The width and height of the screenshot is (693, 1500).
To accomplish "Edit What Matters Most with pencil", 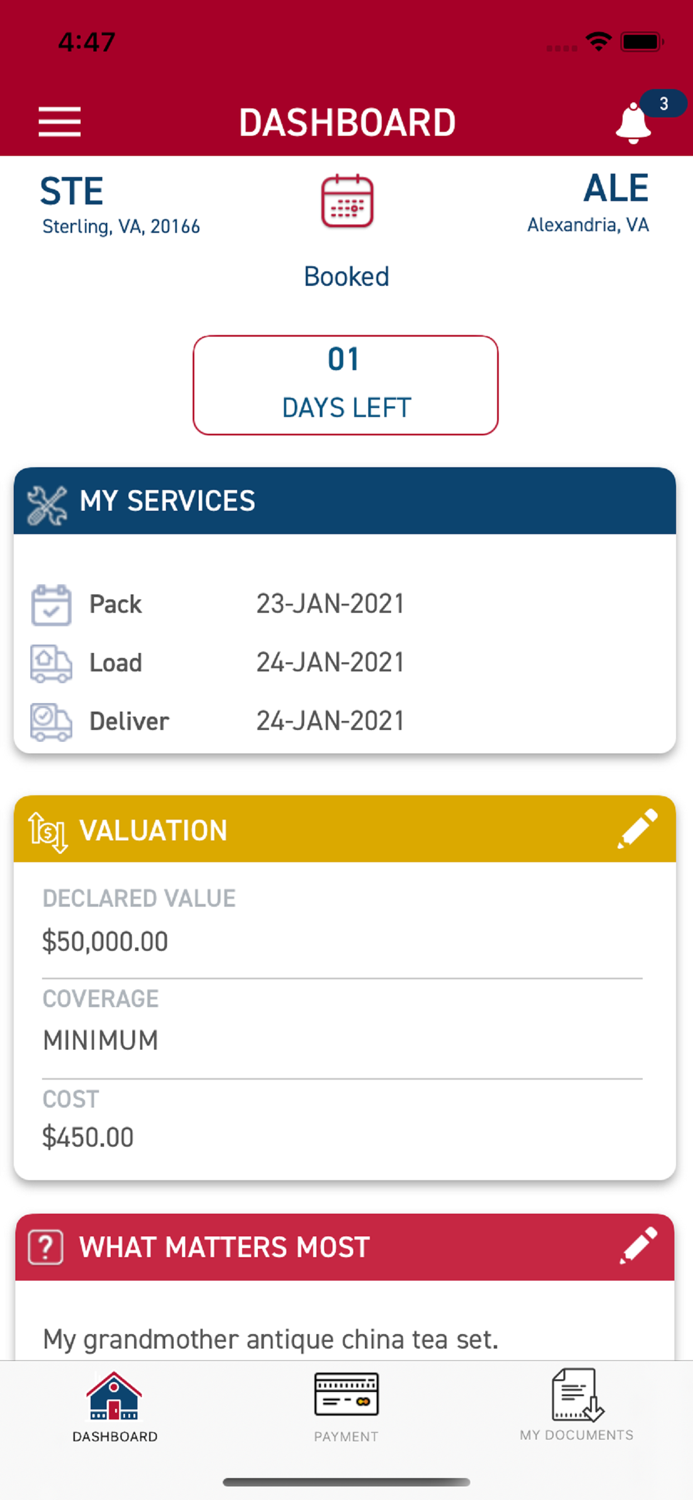I will click(637, 1246).
